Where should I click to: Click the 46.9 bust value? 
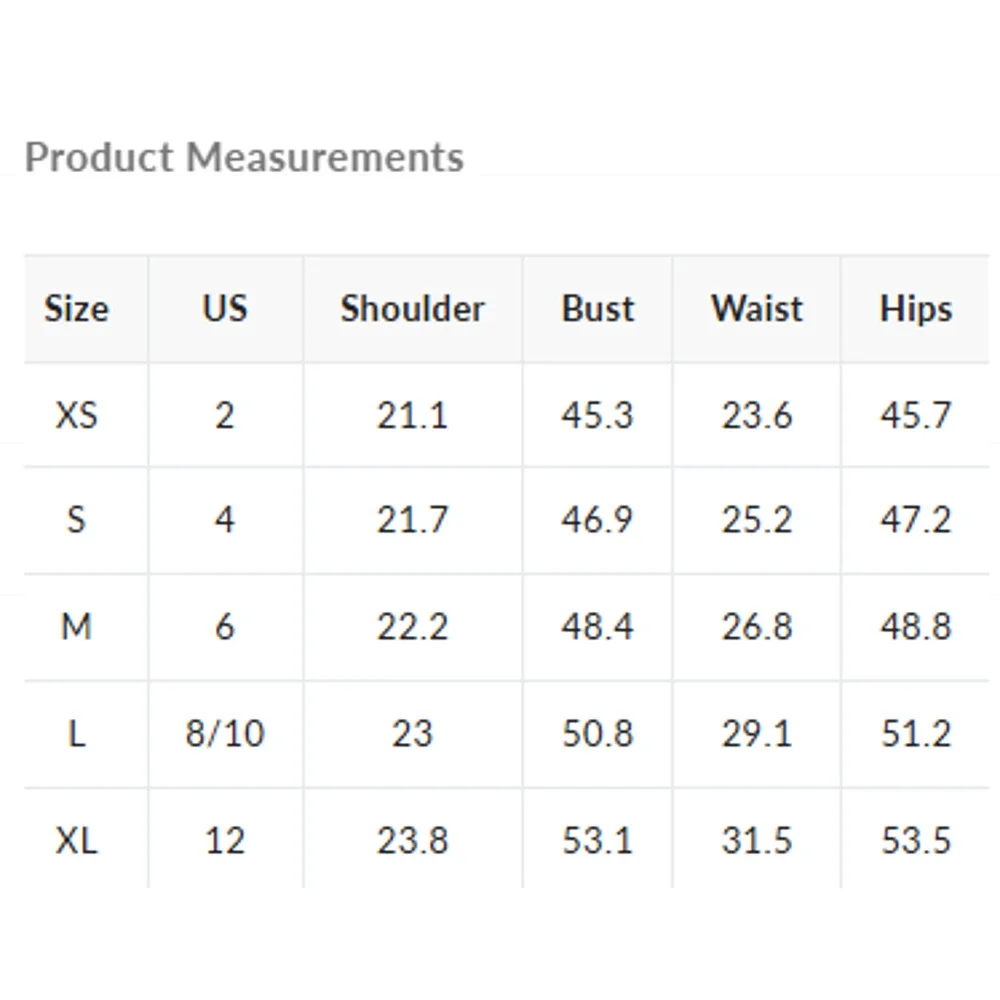598,520
